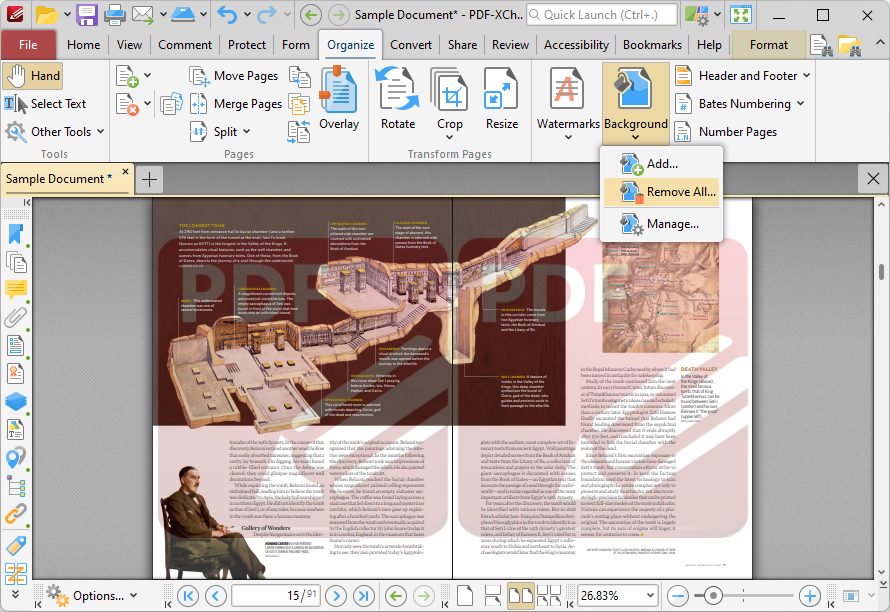Expand the Insert Pages dropdown arrow
This screenshot has width=890, height=612.
click(148, 75)
